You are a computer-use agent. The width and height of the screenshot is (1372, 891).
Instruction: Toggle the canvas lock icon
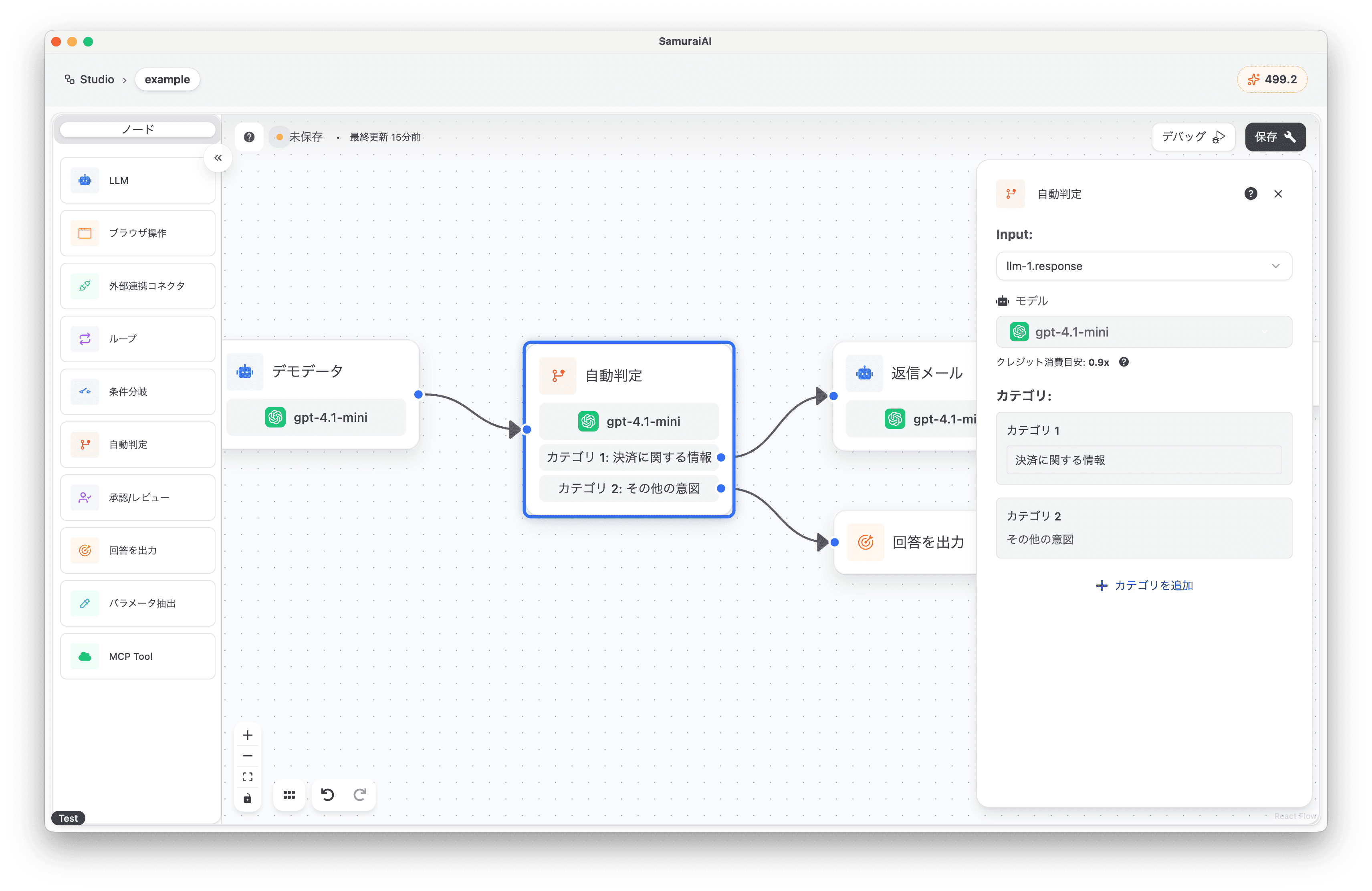point(247,798)
